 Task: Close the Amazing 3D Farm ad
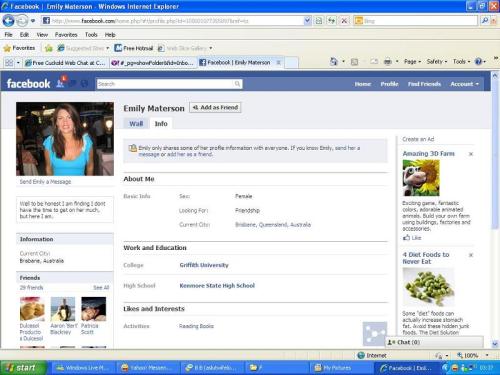(471, 154)
